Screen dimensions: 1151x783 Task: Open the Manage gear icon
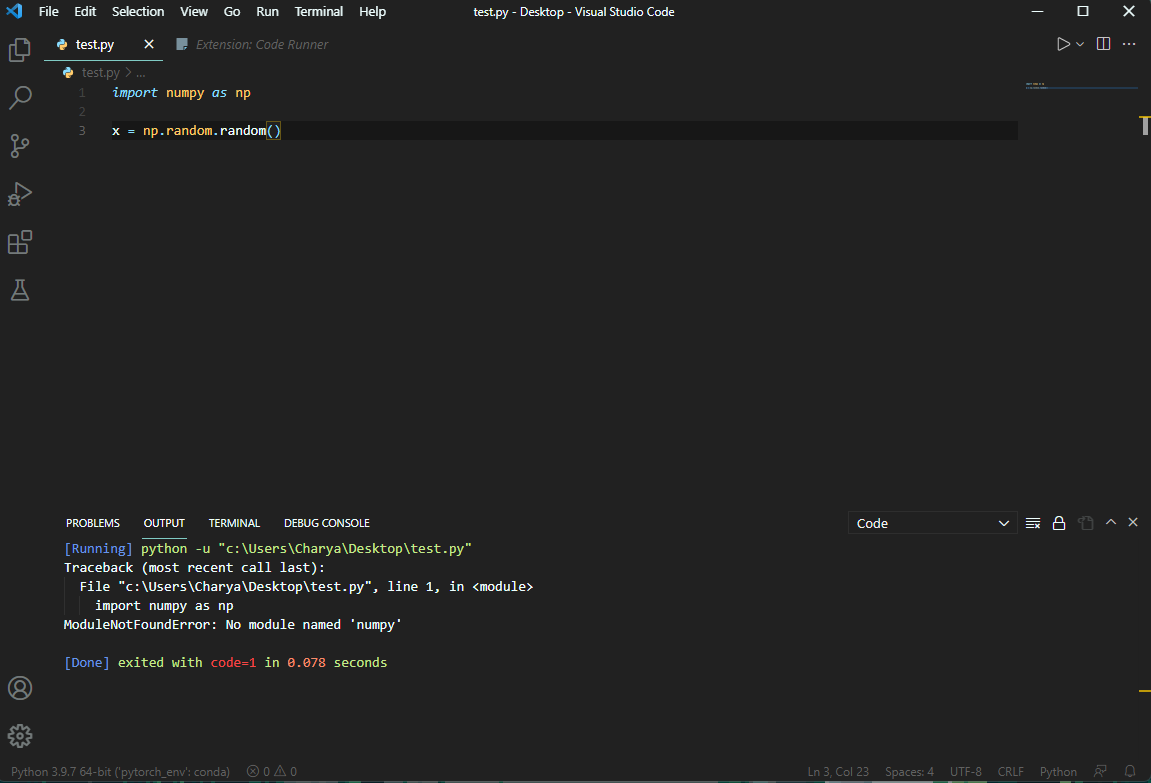(20, 736)
